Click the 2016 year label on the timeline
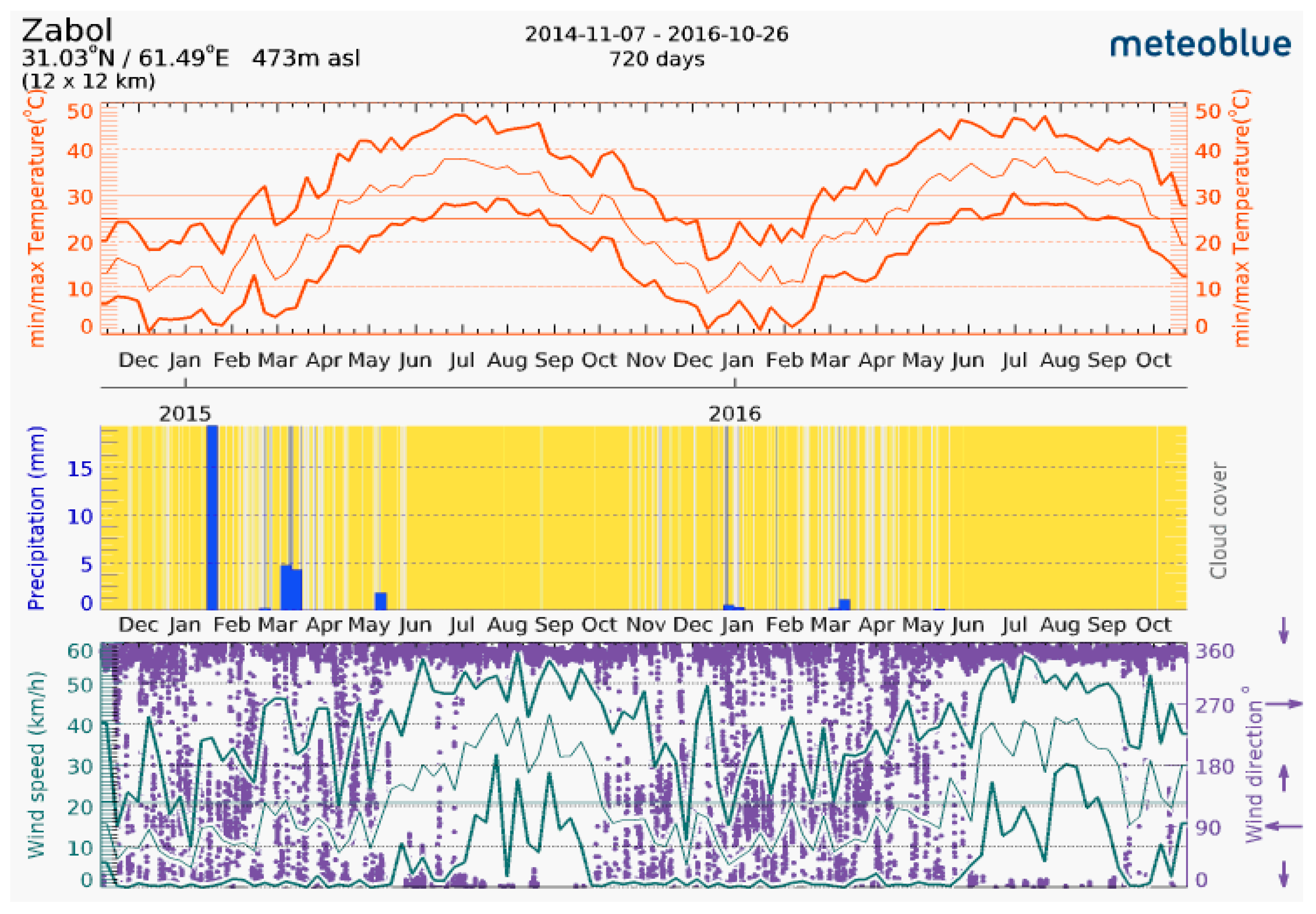Viewport: 1316px width, 914px height. [735, 414]
